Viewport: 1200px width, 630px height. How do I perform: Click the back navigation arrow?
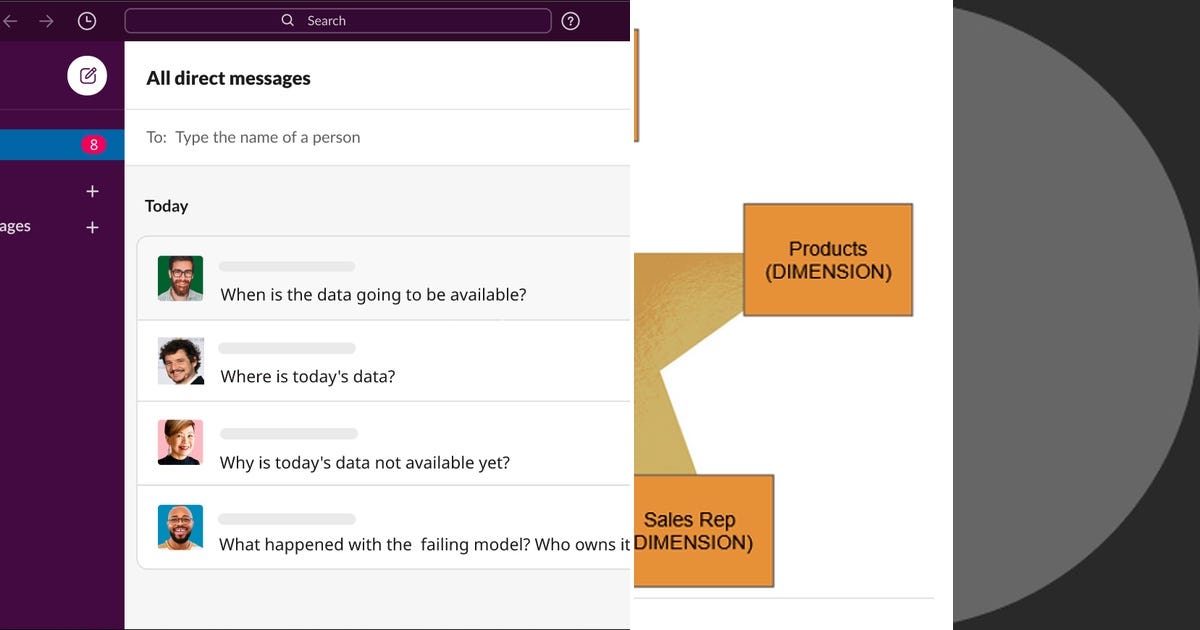pyautogui.click(x=11, y=21)
